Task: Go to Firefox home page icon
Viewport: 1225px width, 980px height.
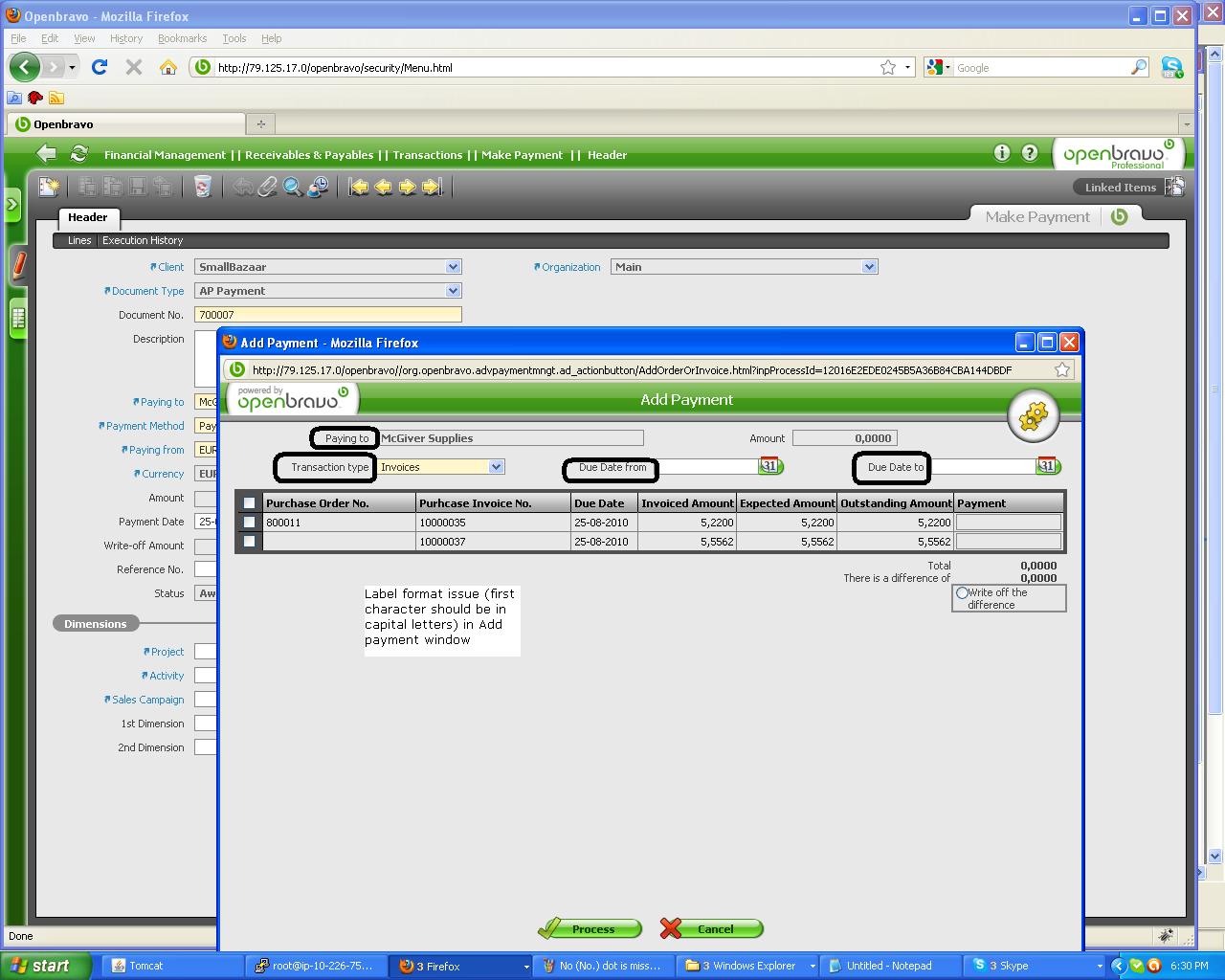Action: [168, 67]
